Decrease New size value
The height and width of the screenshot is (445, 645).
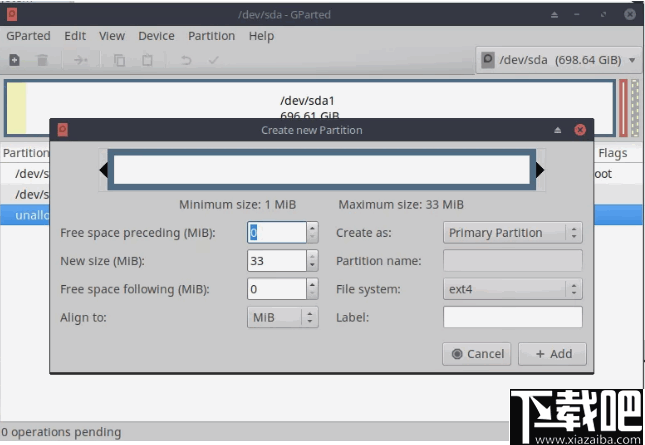313,266
